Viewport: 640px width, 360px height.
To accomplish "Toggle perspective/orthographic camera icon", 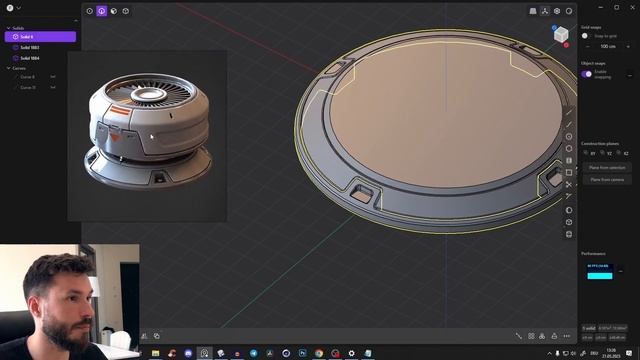I will pyautogui.click(x=533, y=11).
